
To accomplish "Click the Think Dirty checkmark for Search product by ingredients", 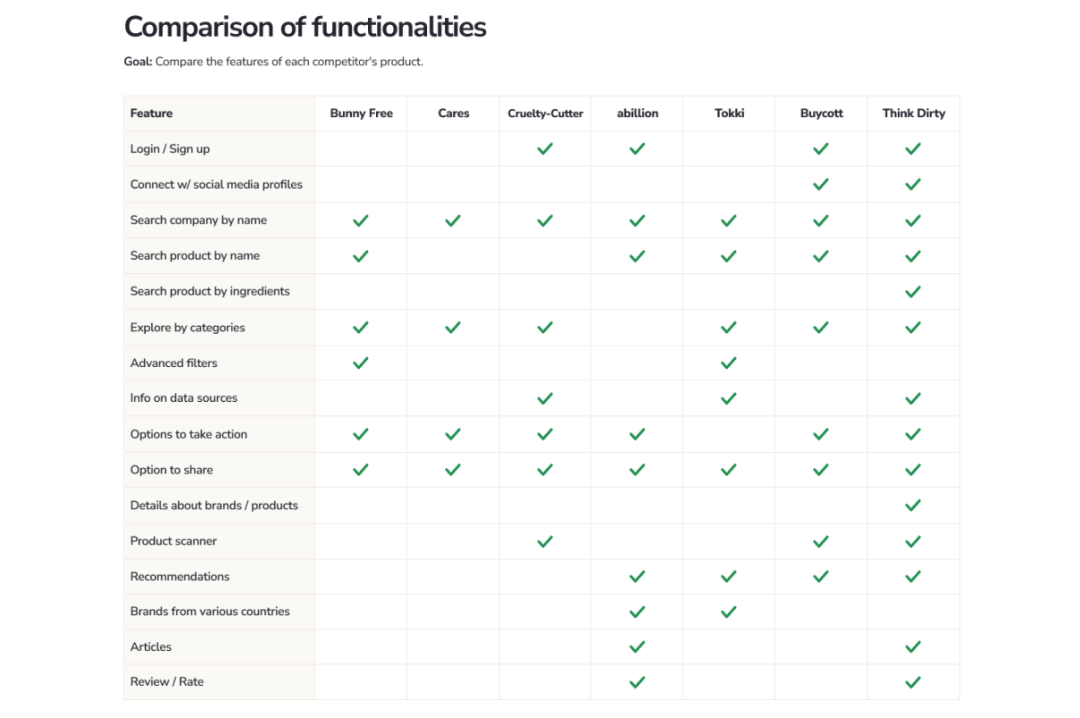I will click(913, 291).
